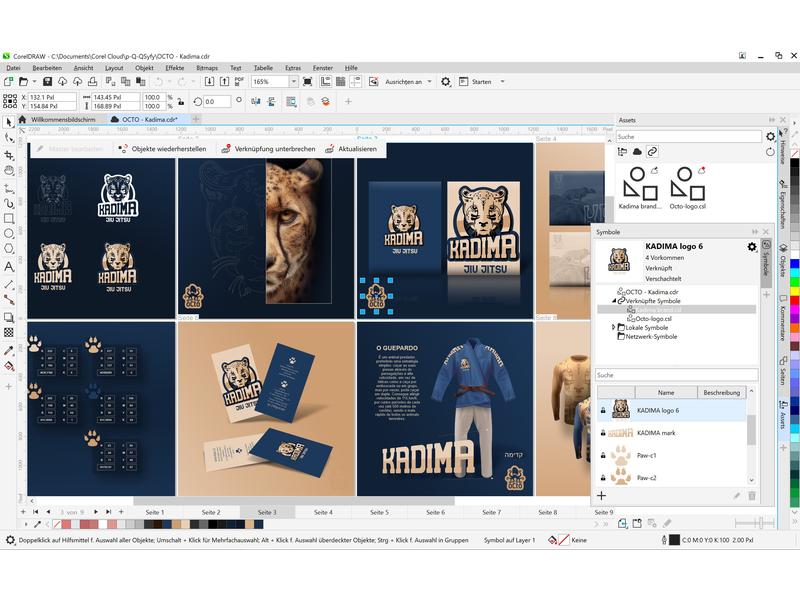
Task: Open the Bitmaps menu
Action: pyautogui.click(x=207, y=68)
